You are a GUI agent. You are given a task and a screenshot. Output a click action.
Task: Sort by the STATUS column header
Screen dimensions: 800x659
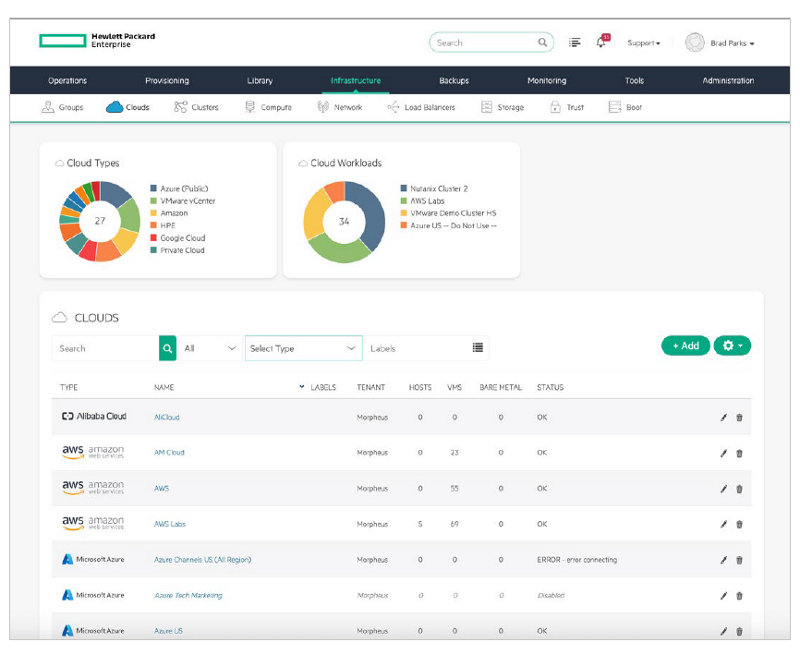coord(550,387)
